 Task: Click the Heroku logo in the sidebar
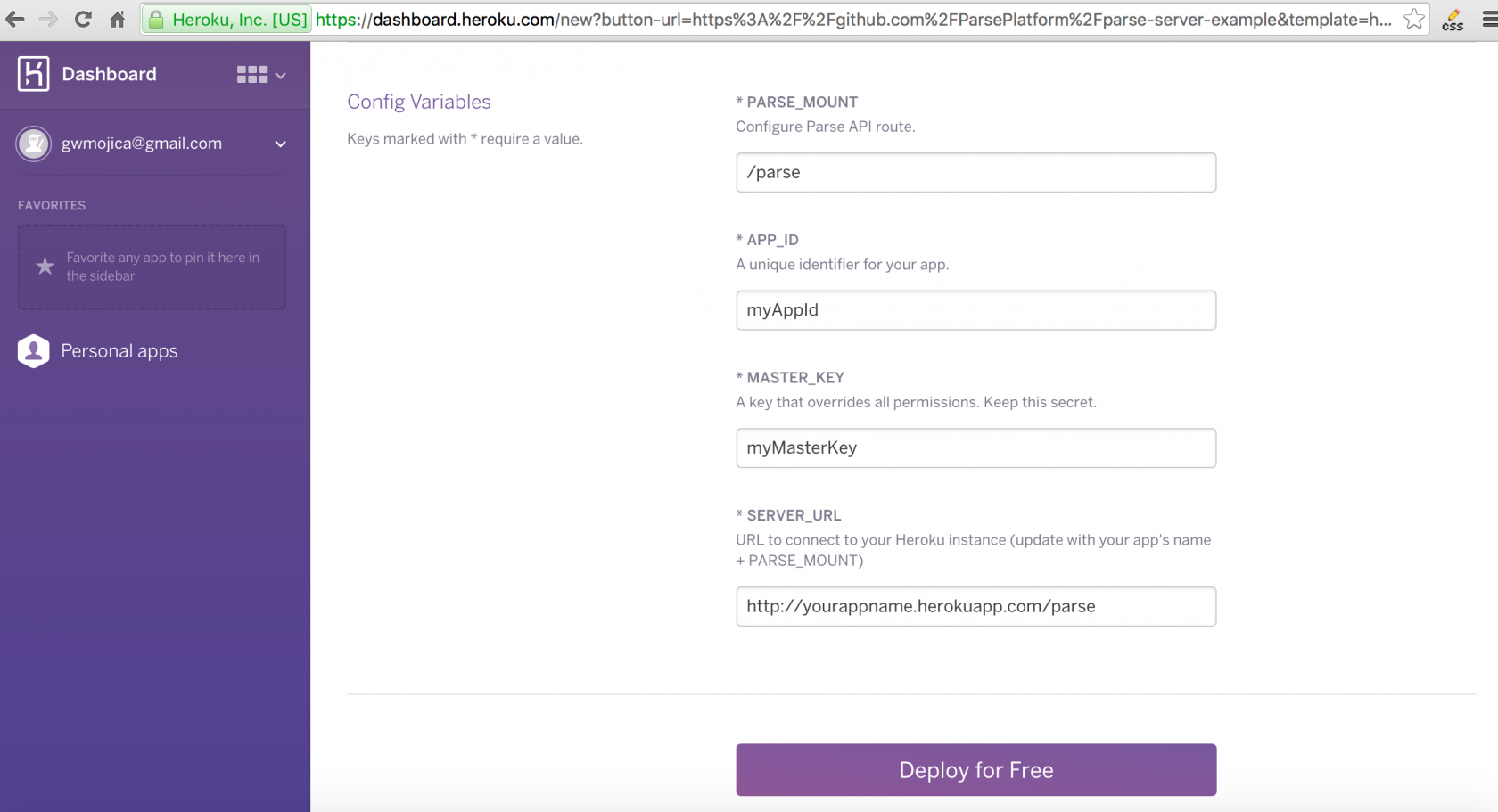33,74
